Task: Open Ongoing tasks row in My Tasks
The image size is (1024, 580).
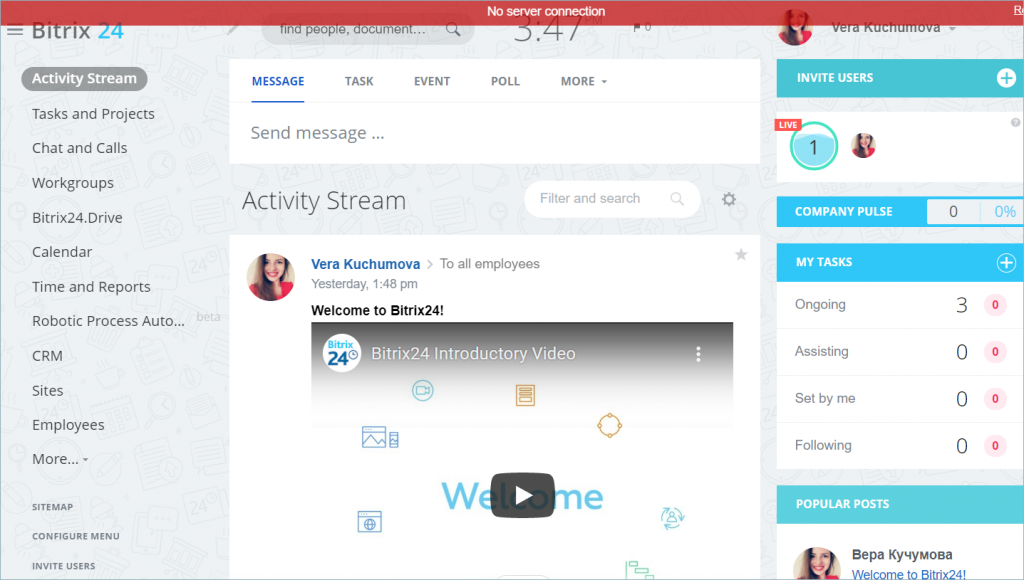Action: (900, 305)
